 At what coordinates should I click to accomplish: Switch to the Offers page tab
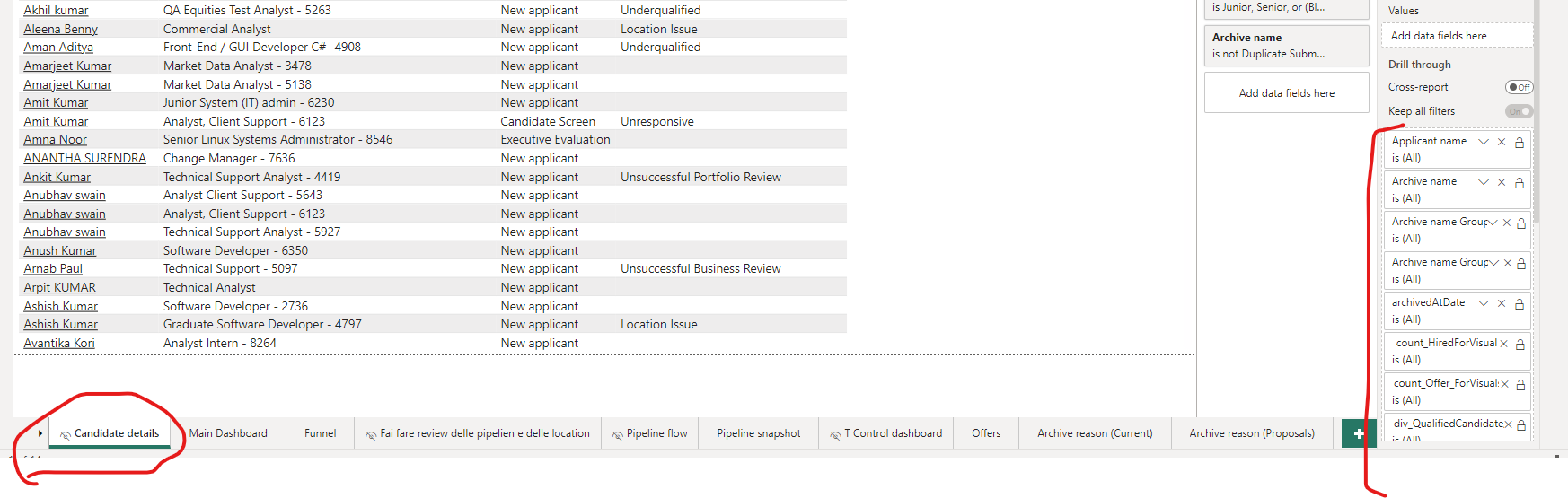986,433
